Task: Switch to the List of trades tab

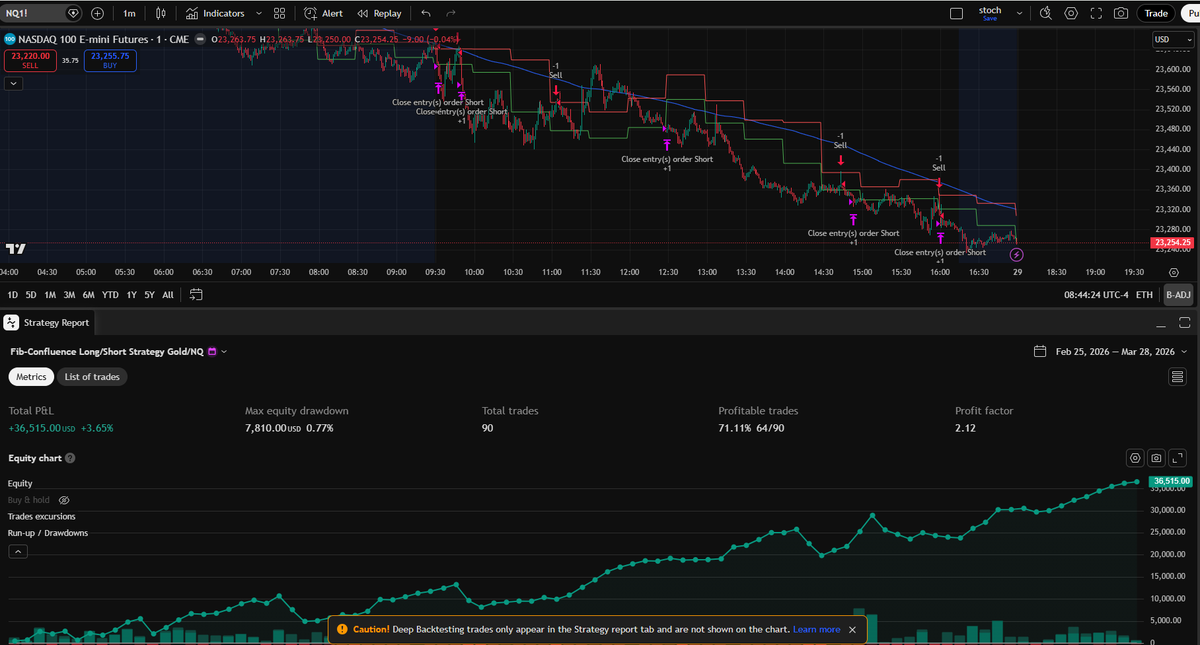Action: pos(92,377)
